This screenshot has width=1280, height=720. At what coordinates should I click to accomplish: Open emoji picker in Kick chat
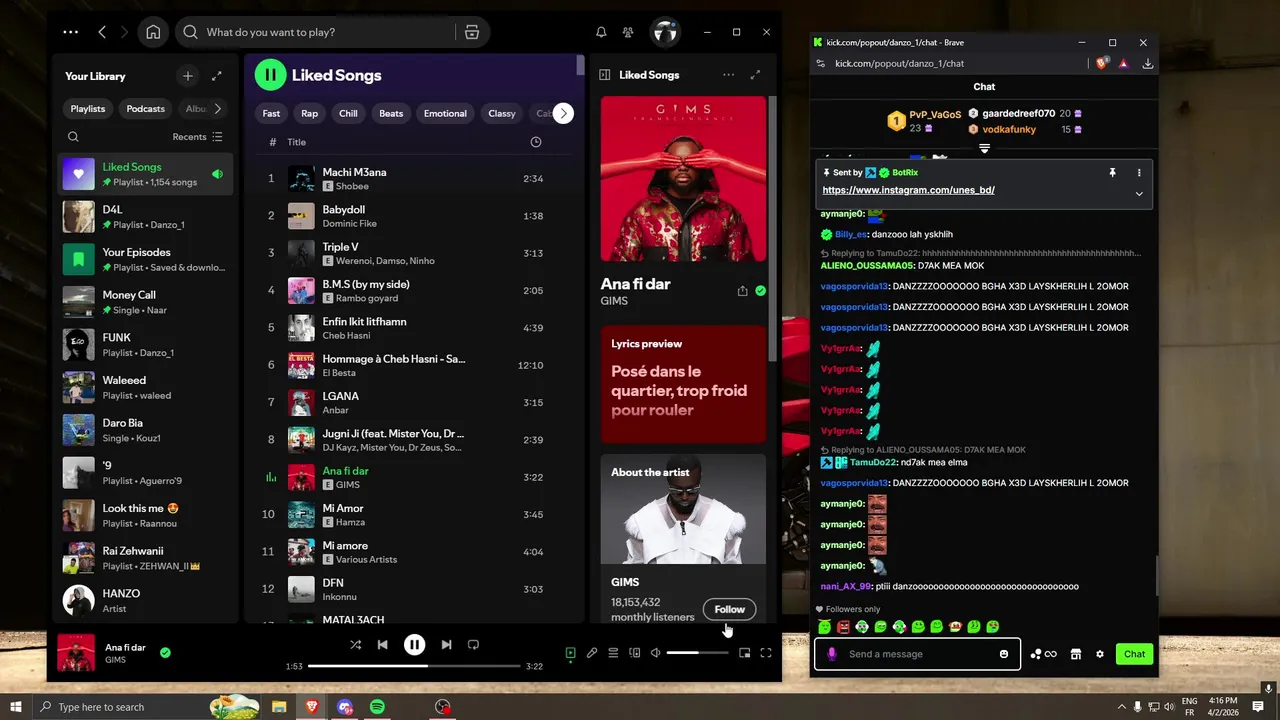click(x=1004, y=654)
